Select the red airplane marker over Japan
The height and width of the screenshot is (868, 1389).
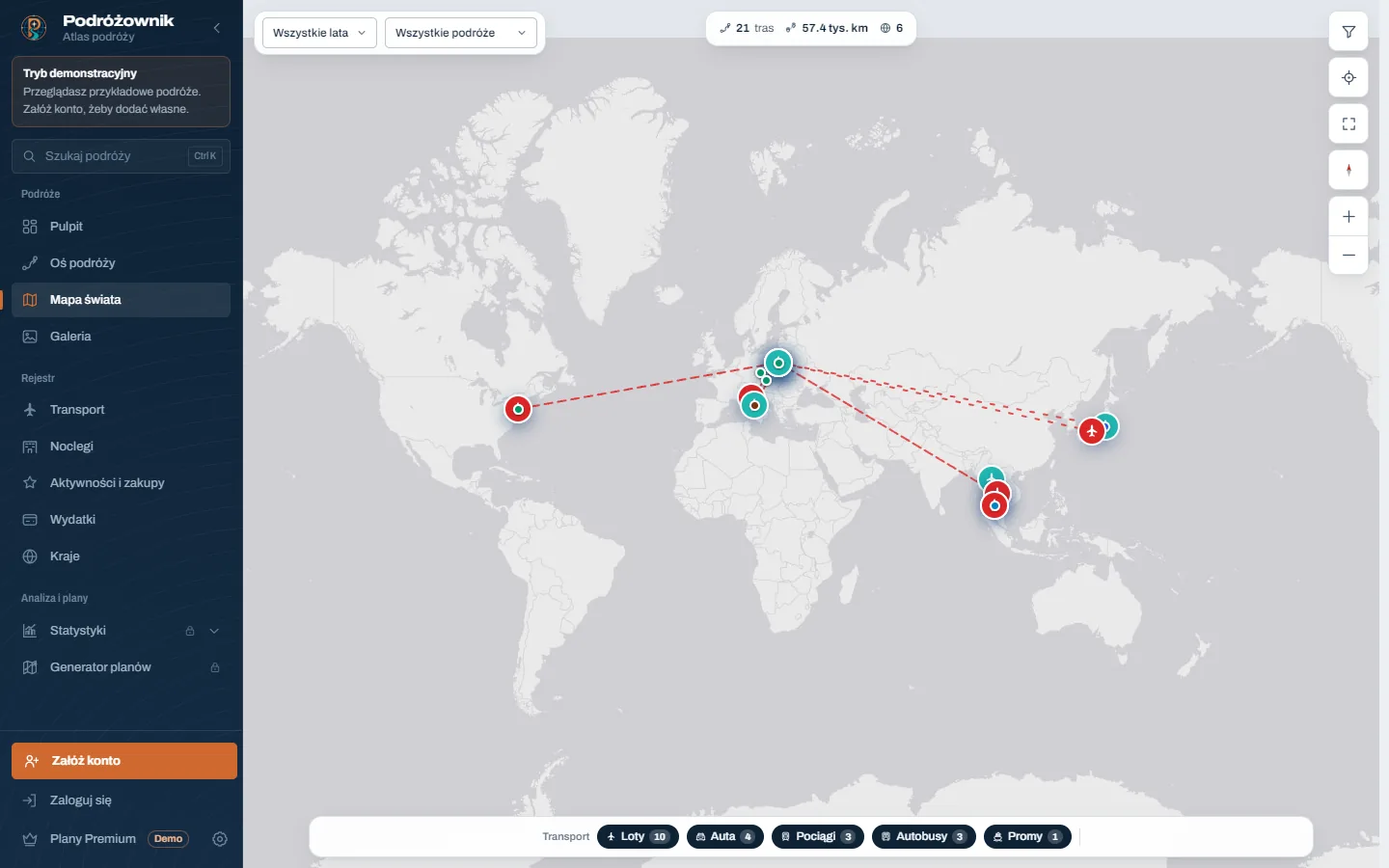click(x=1091, y=430)
